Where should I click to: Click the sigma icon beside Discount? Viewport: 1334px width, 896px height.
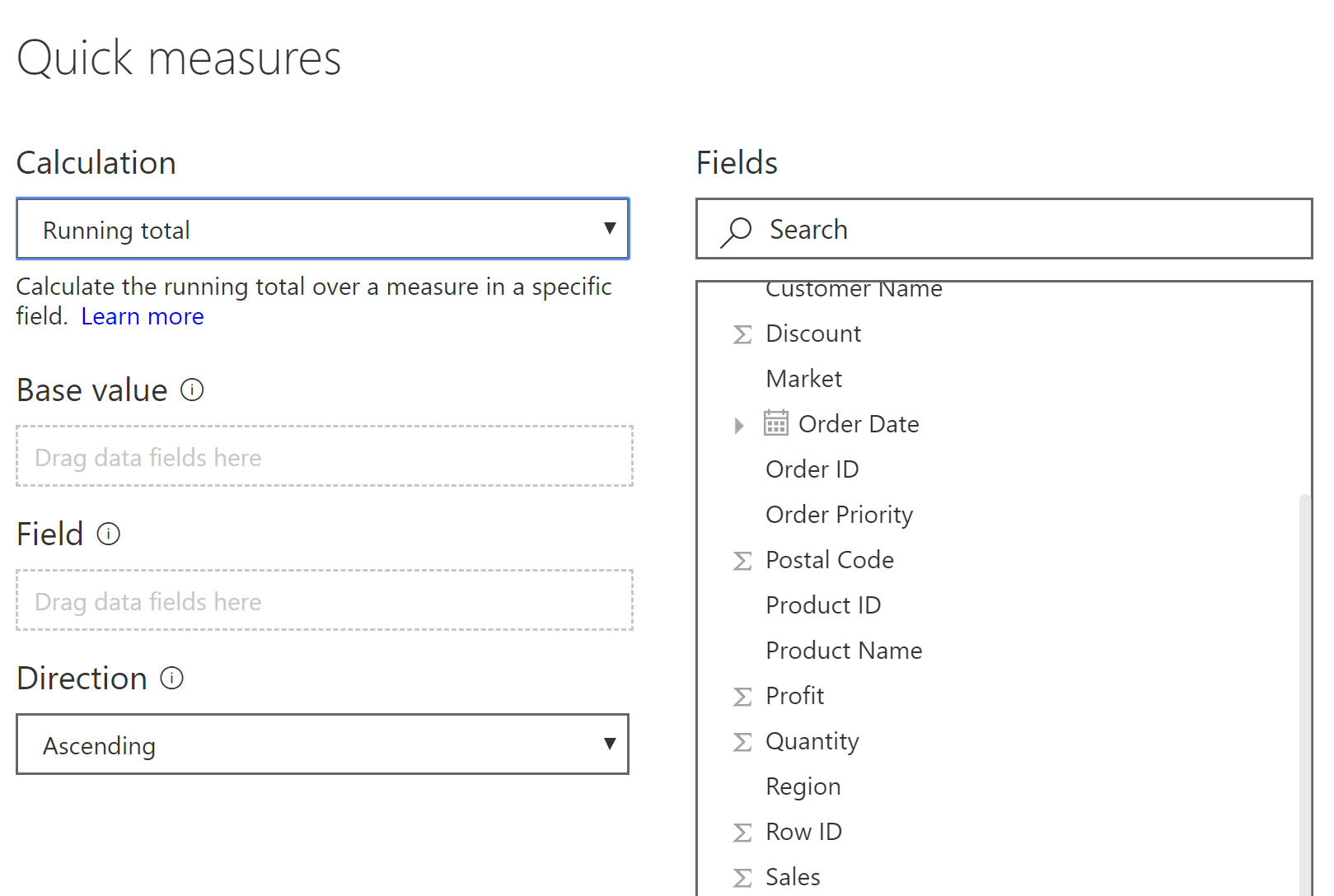[742, 334]
